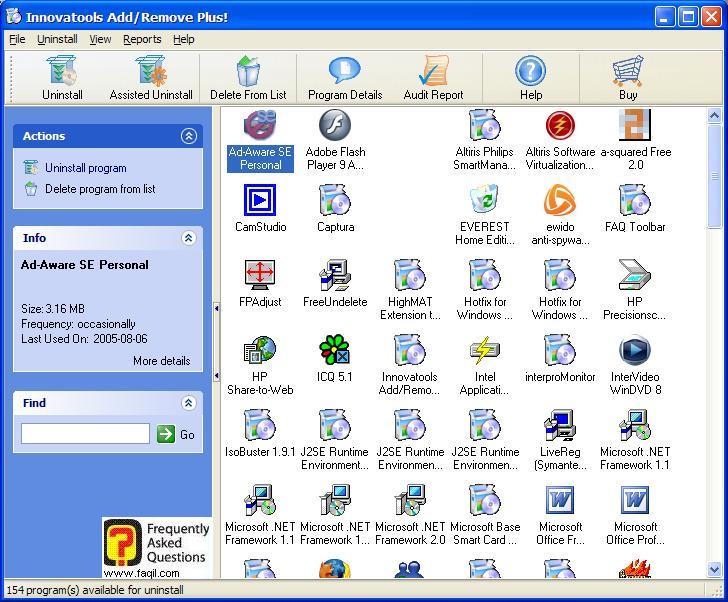Open the View menu
The width and height of the screenshot is (728, 602).
100,39
